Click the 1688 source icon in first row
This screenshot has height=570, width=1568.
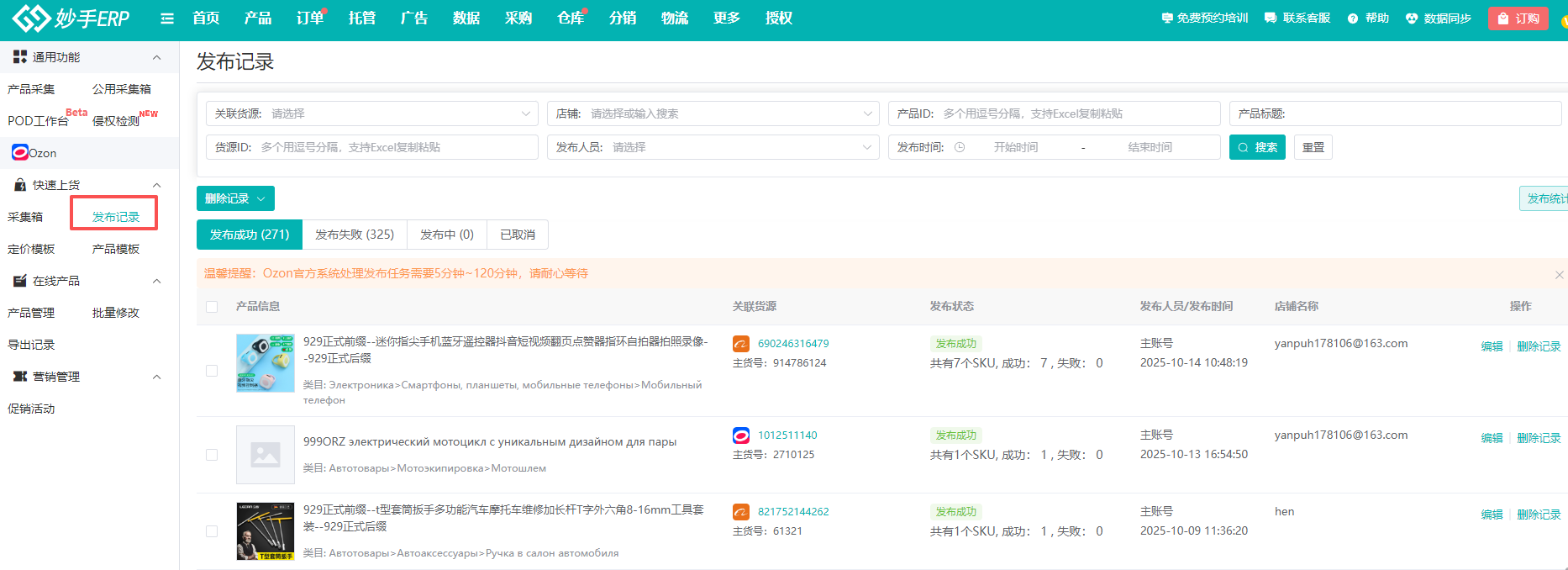[x=741, y=344]
